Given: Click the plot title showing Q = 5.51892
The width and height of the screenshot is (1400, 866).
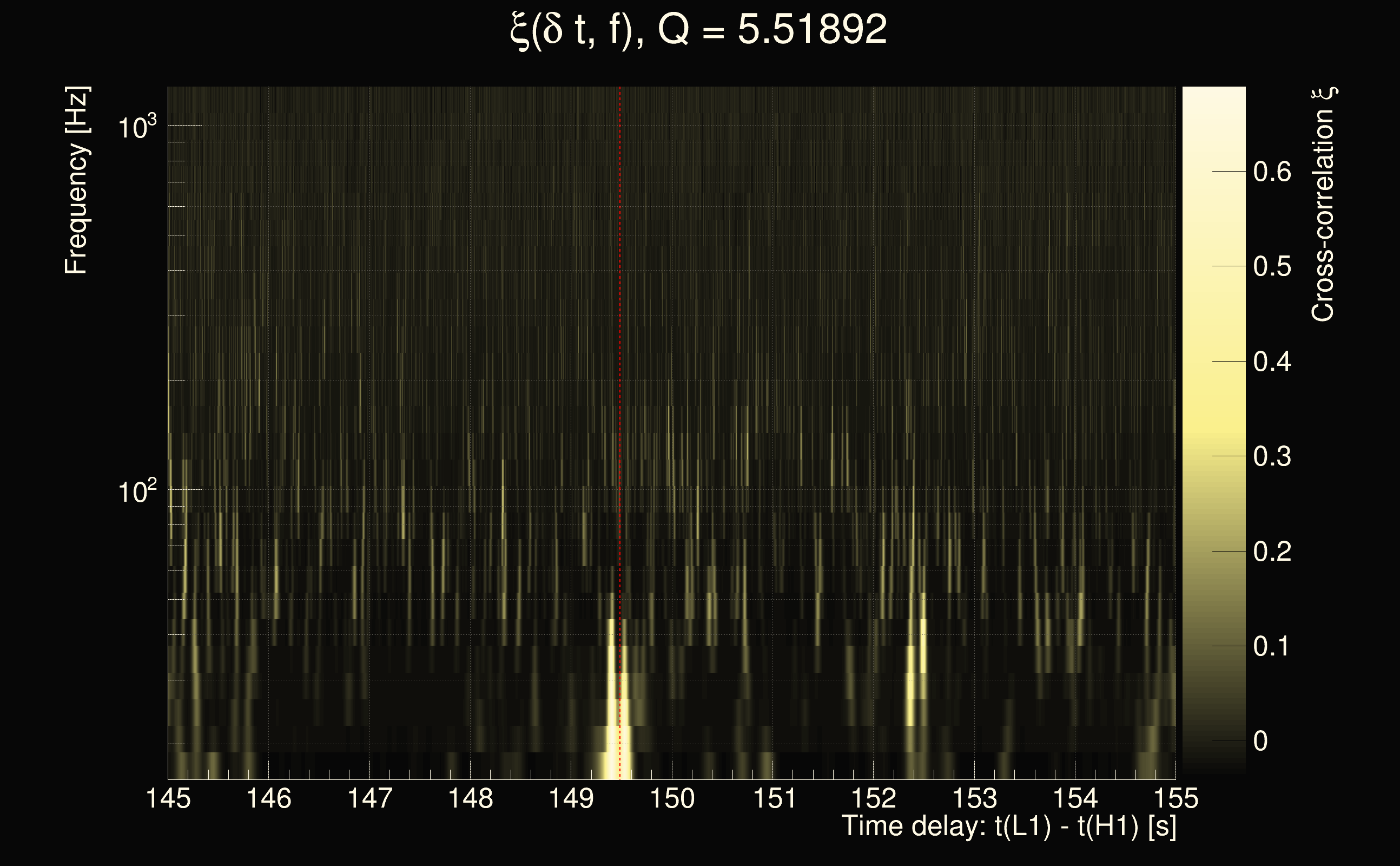Looking at the screenshot, I should [698, 30].
